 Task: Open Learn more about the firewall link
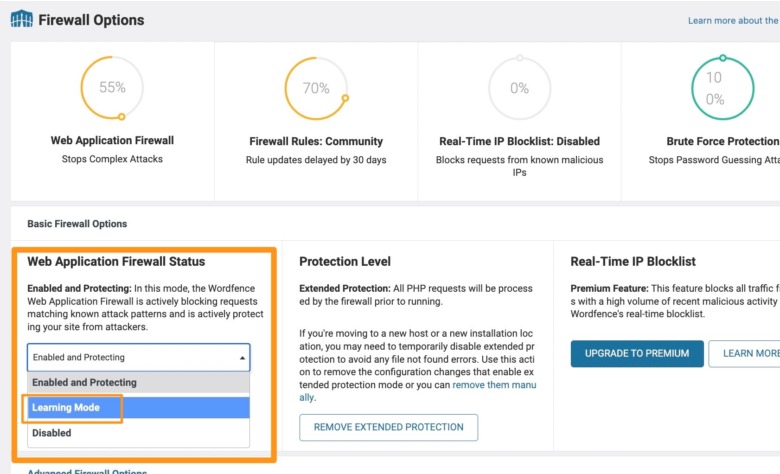coord(733,20)
